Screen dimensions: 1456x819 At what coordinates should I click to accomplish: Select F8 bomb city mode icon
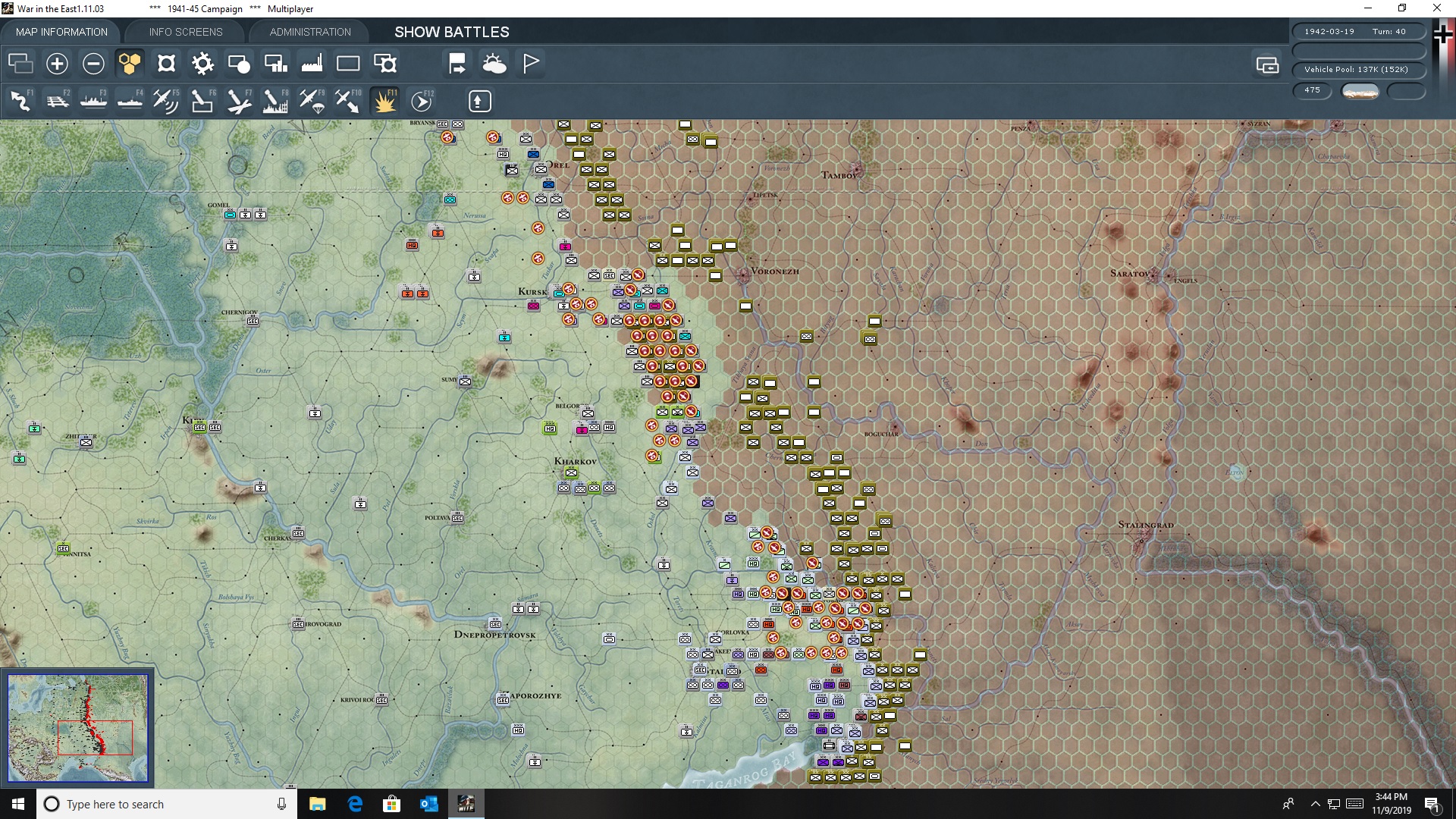(x=275, y=101)
